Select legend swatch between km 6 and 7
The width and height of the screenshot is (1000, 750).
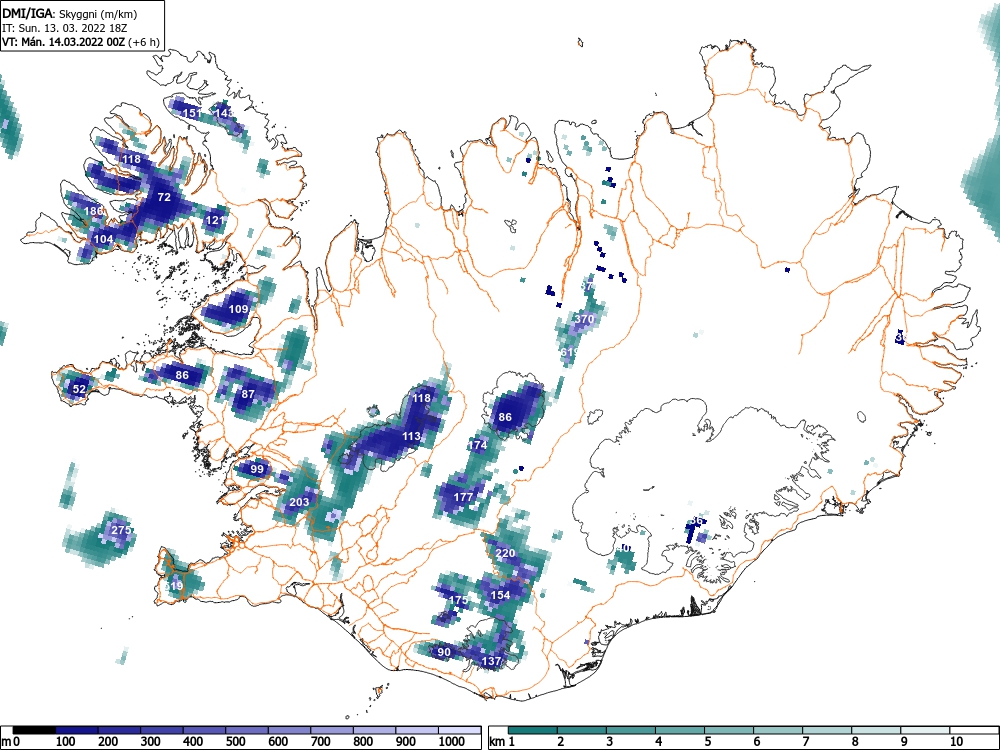coord(777,730)
